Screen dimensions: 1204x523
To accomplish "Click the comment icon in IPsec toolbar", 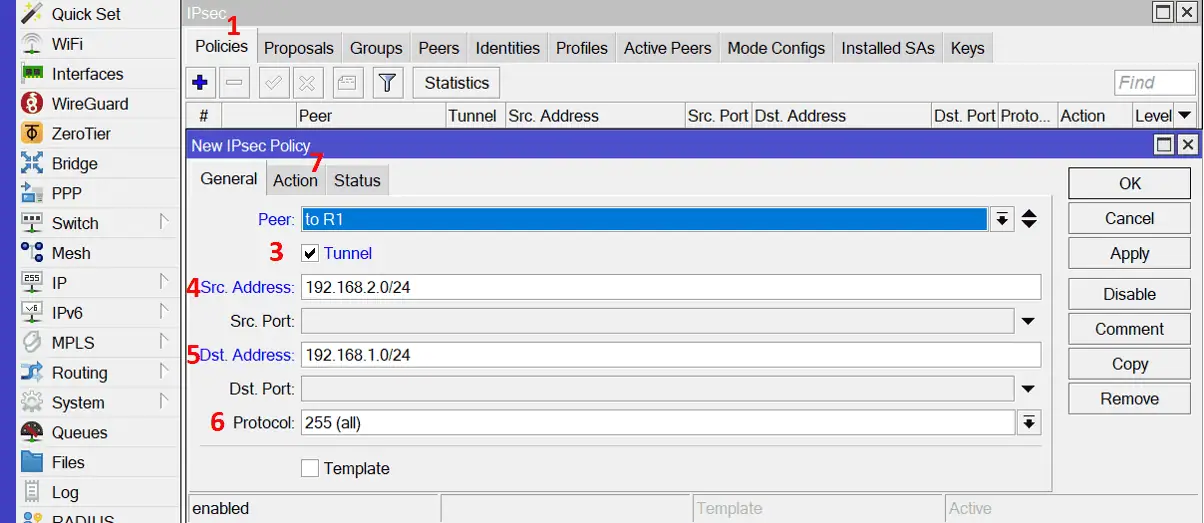I will (345, 83).
